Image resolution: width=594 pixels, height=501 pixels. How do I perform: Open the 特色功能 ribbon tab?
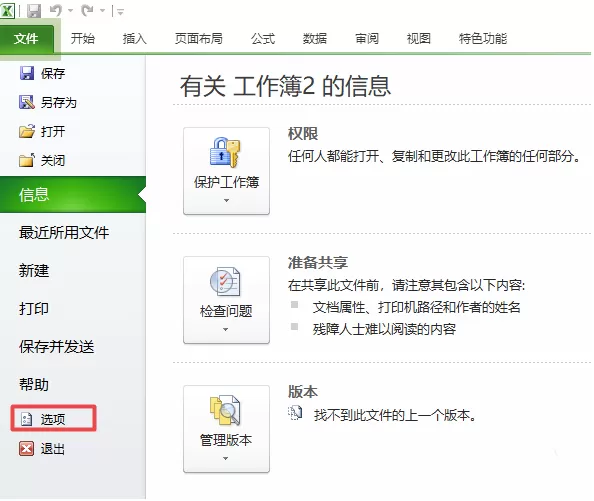[483, 38]
